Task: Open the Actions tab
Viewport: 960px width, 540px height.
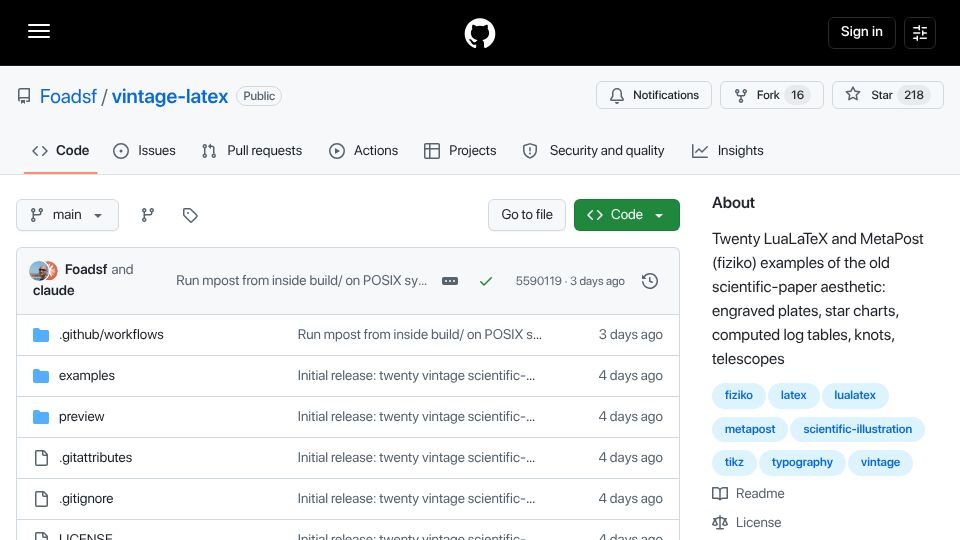Action: point(364,151)
